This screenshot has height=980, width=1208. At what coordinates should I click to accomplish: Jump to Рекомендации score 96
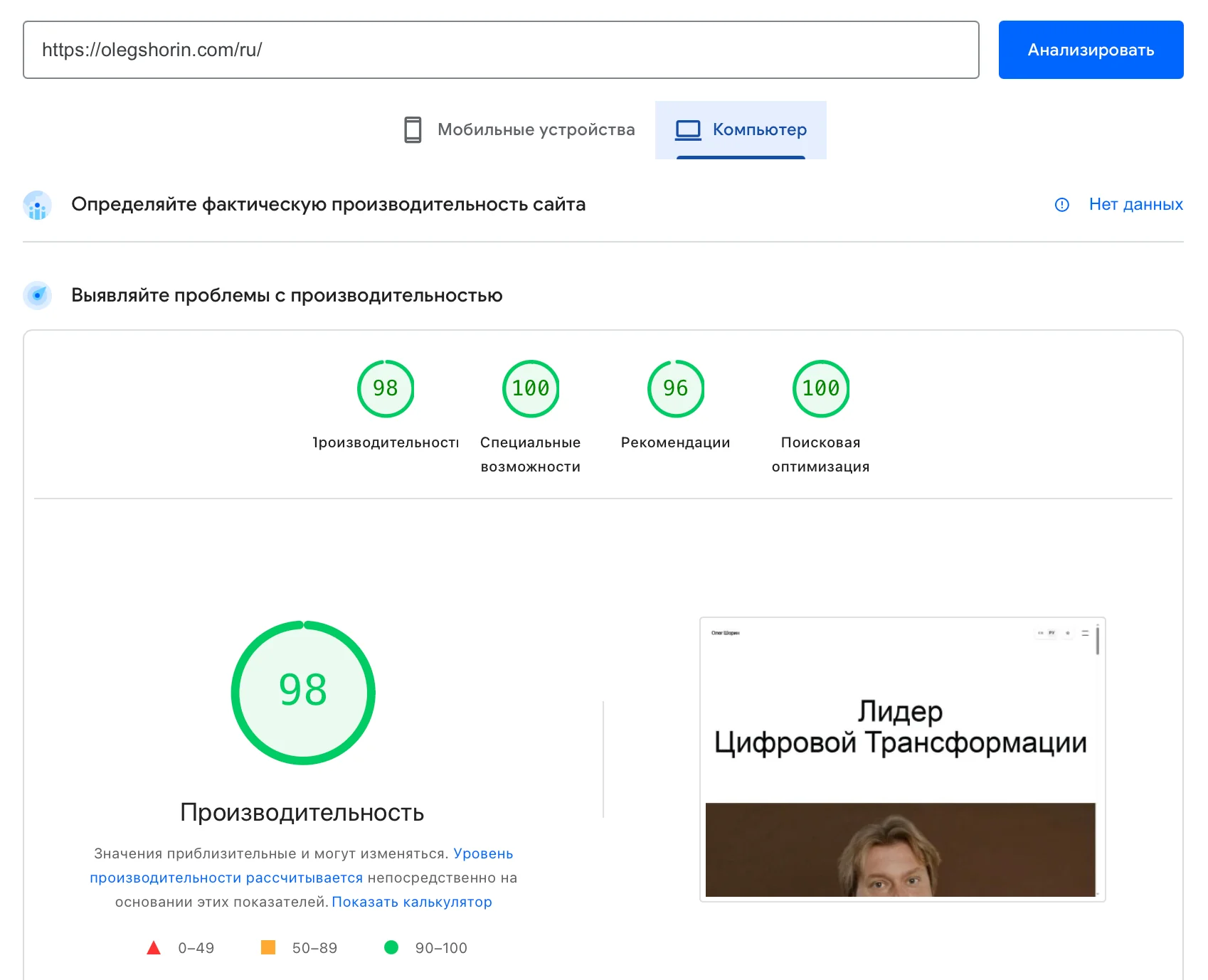(676, 388)
